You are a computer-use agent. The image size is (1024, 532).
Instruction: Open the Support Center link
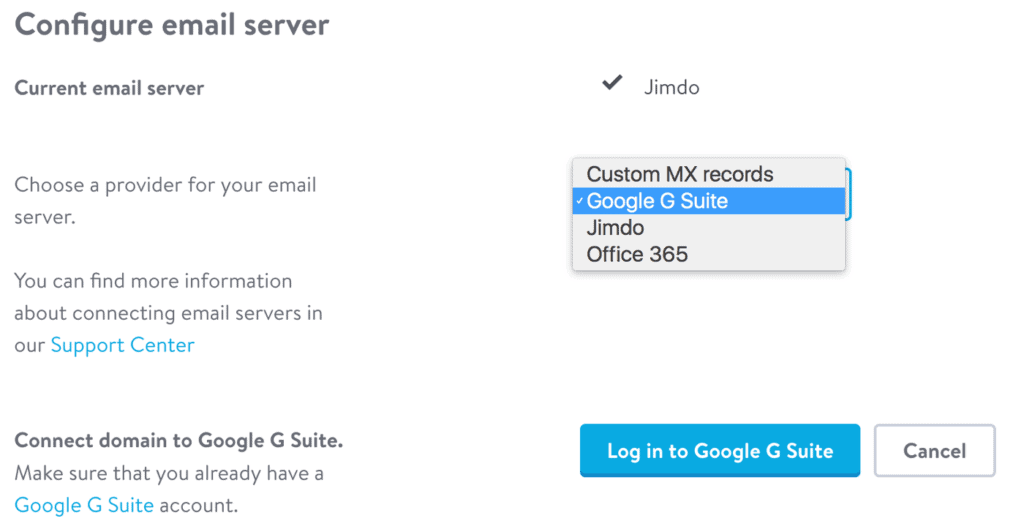tap(123, 345)
